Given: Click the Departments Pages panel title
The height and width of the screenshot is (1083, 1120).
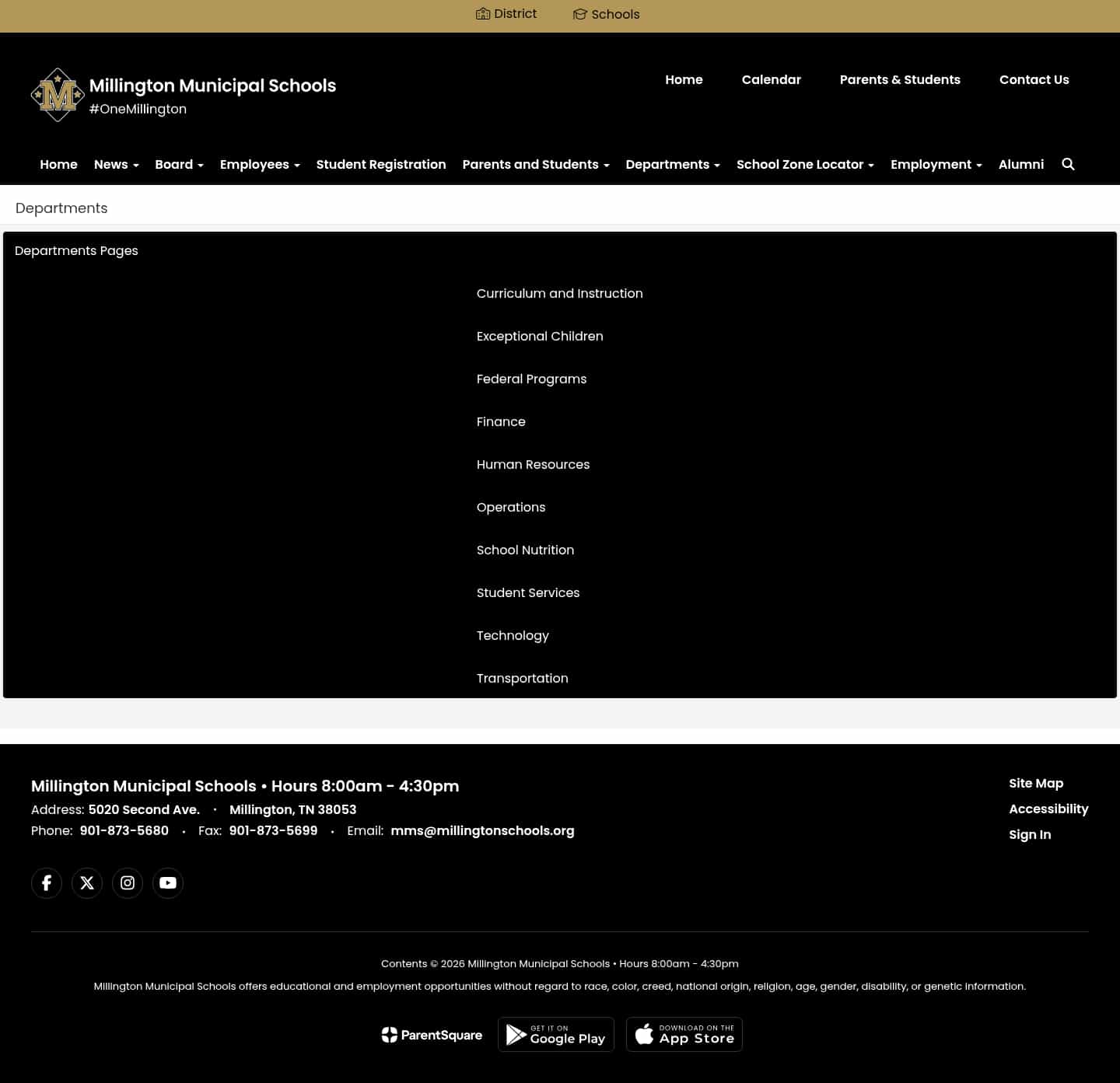Looking at the screenshot, I should coord(76,250).
